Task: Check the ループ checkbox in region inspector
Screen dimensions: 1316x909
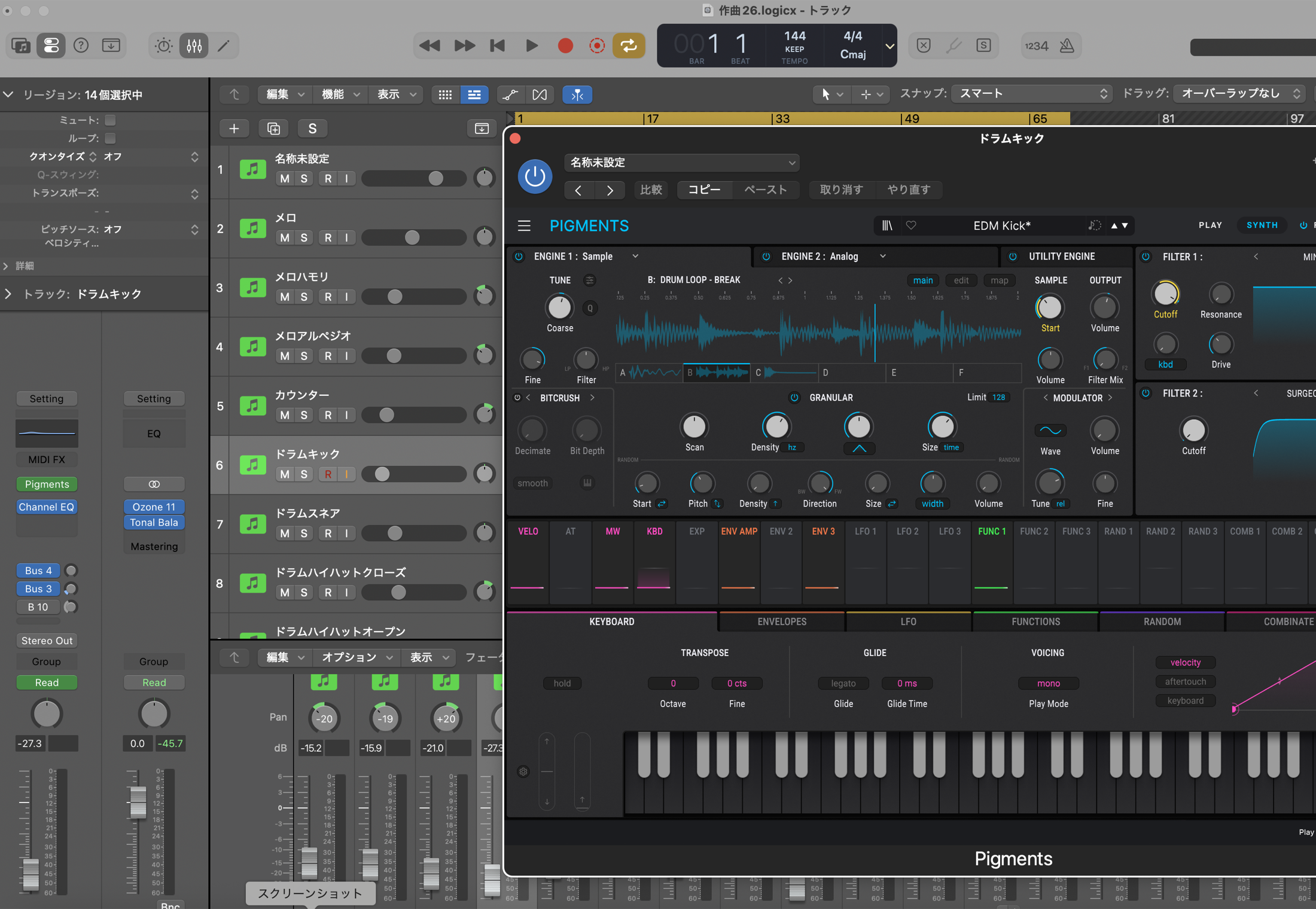Action: 110,138
